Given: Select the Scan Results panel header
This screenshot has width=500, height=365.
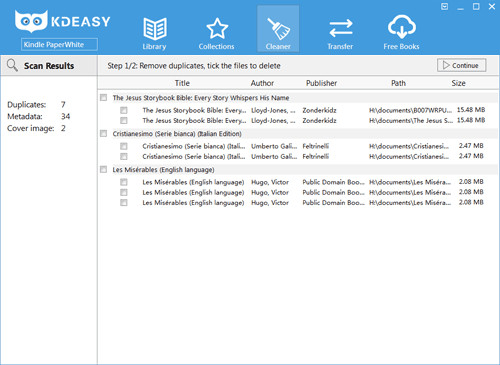Looking at the screenshot, I should coord(49,66).
